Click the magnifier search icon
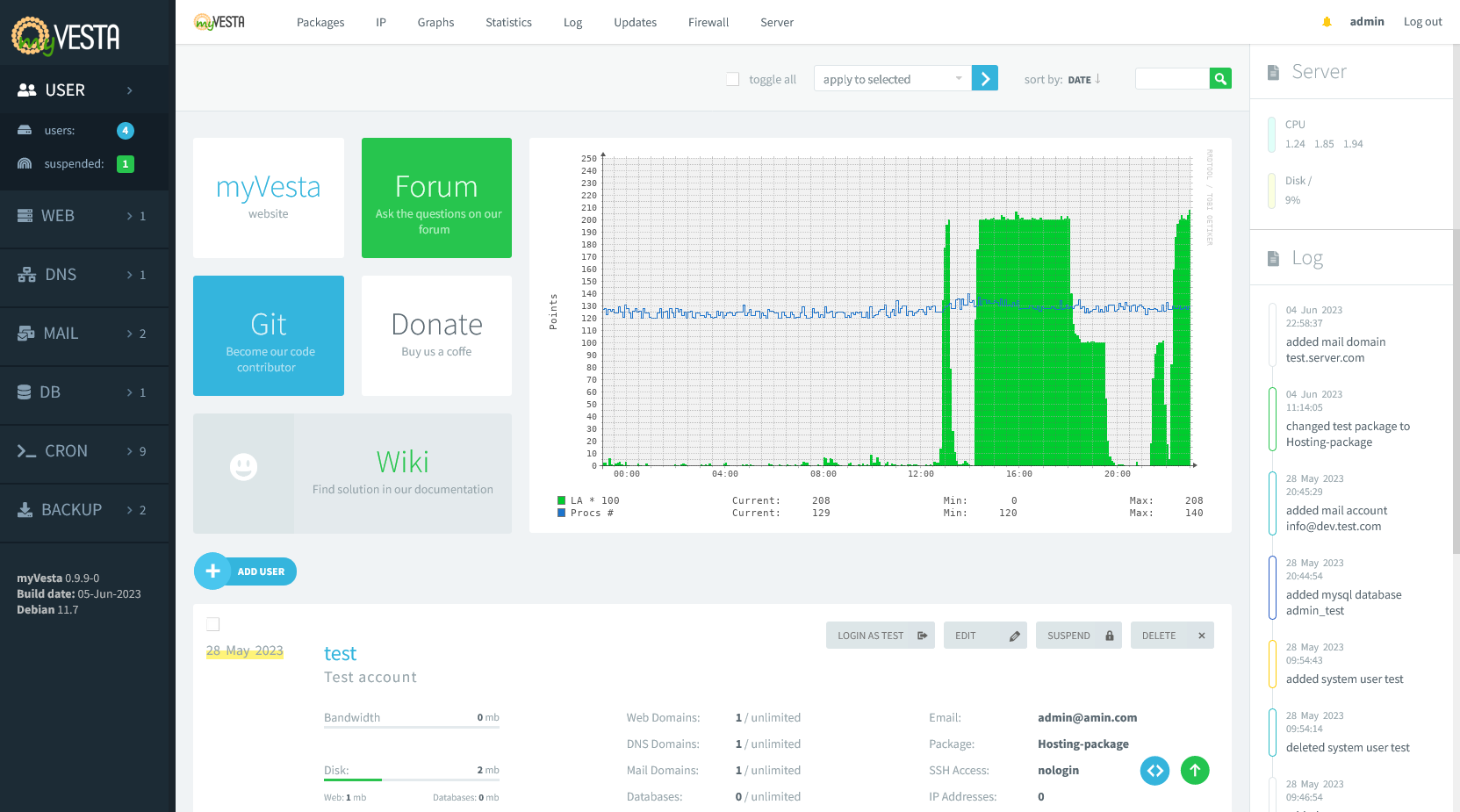Screen dimensions: 1460x812 [x=1220, y=78]
